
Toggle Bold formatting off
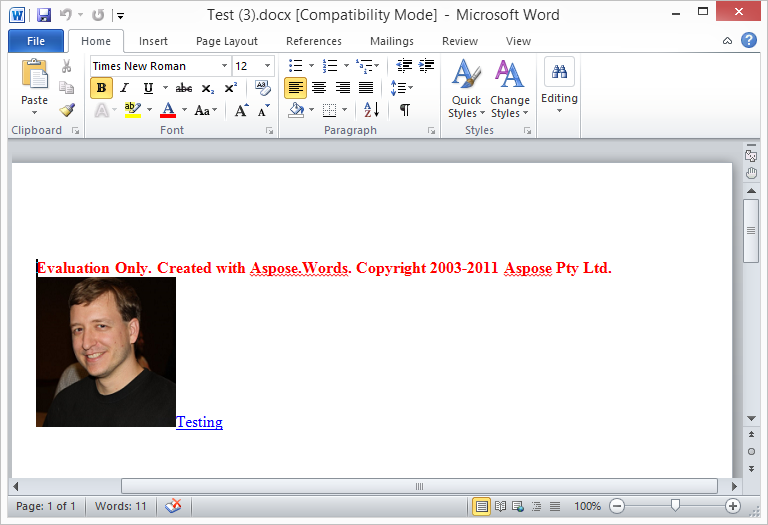[x=101, y=88]
